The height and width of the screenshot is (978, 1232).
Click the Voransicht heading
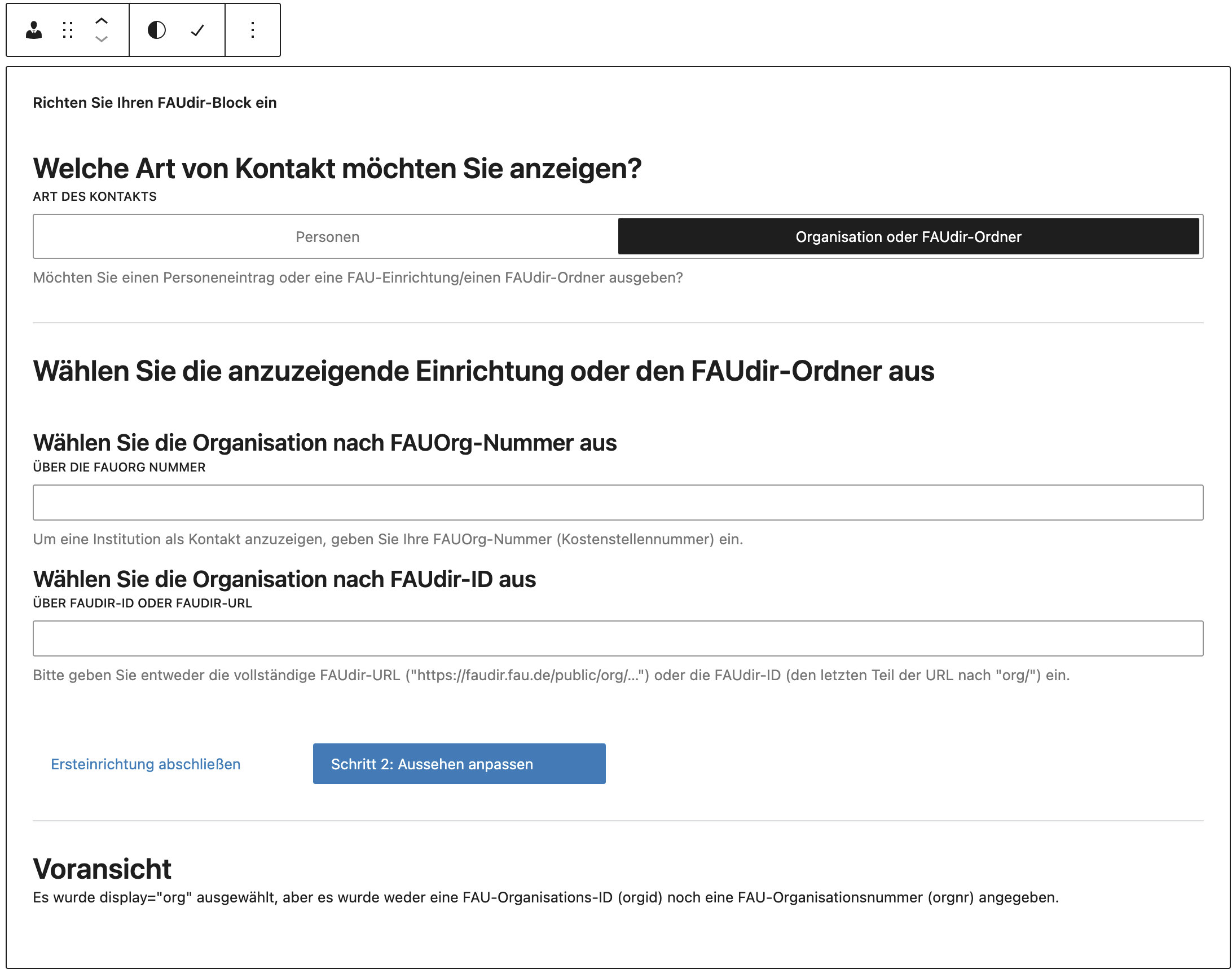click(x=102, y=869)
